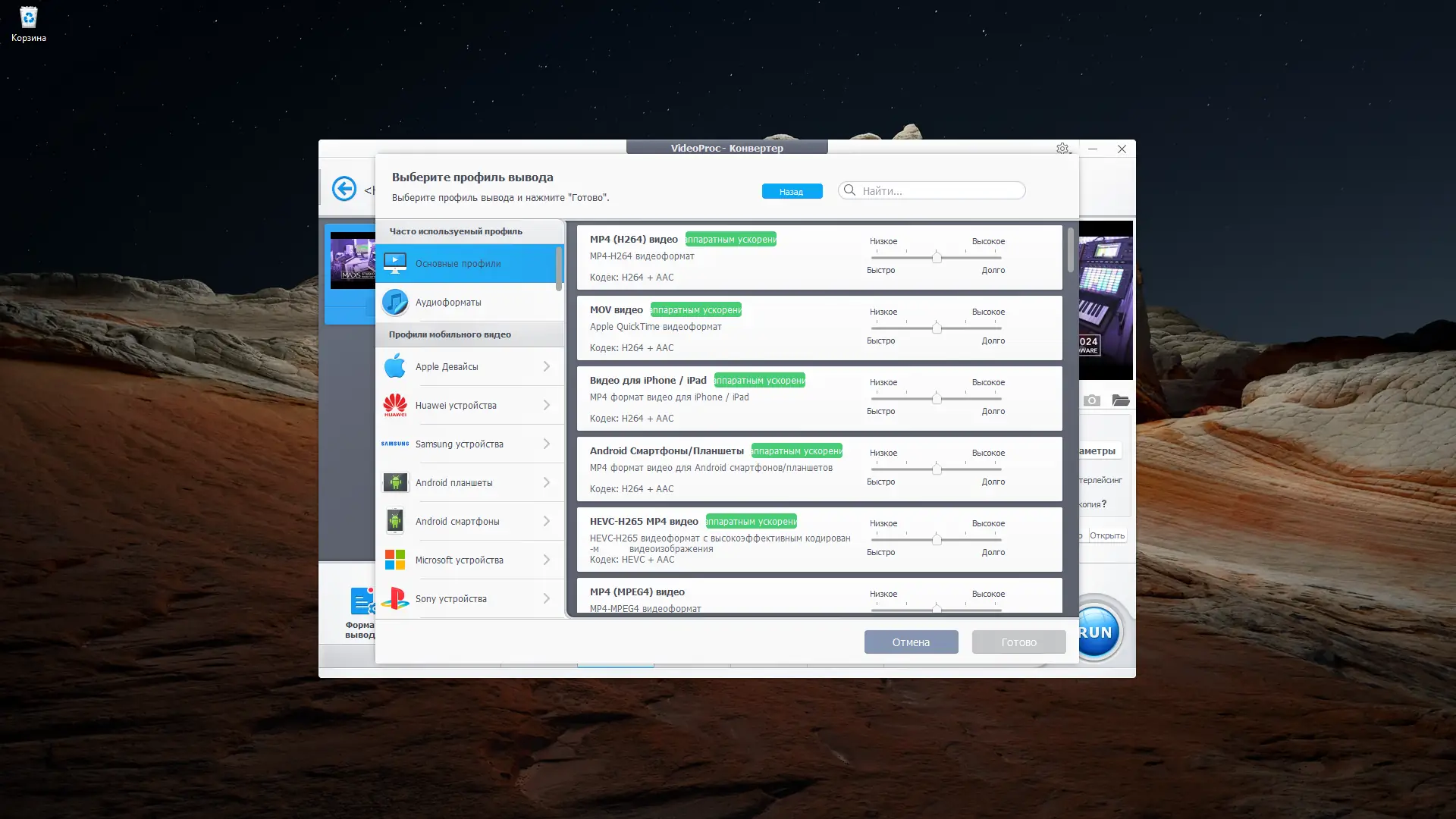The height and width of the screenshot is (819, 1456).
Task: Open settings gear in title bar
Action: 1062,149
